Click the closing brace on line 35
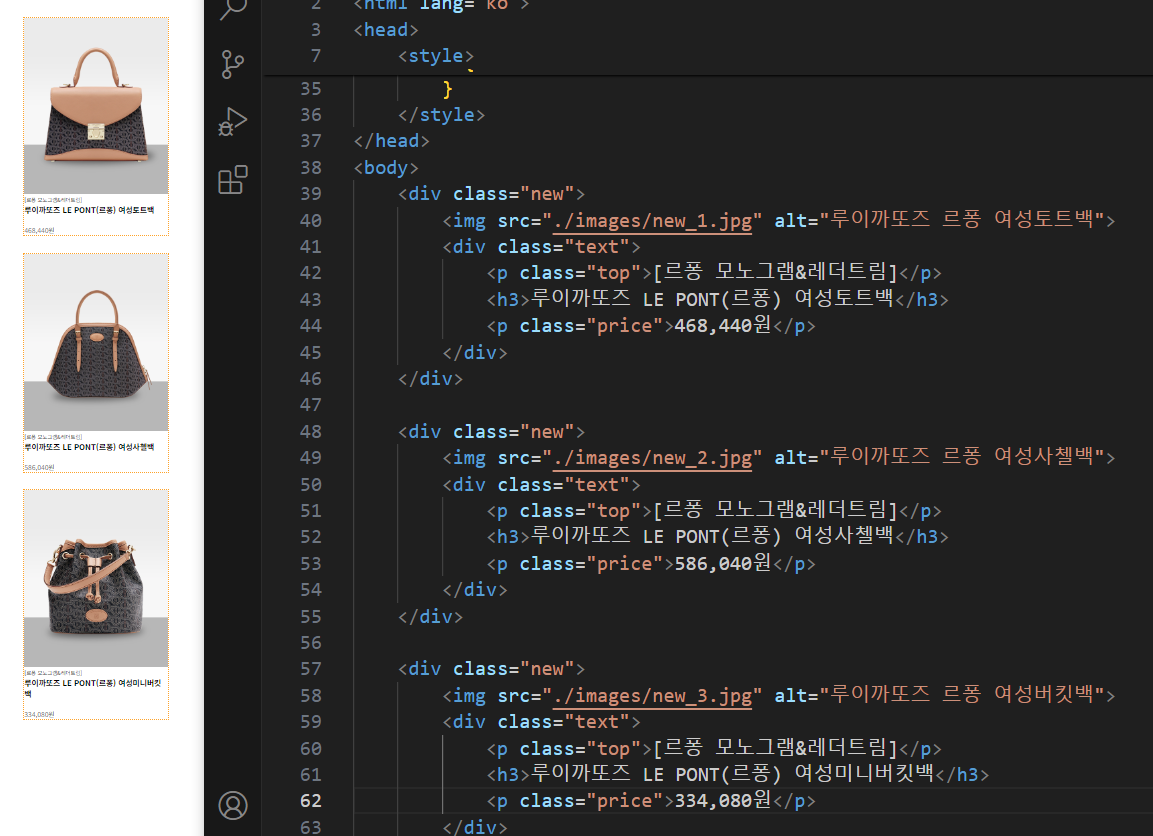 click(x=448, y=89)
